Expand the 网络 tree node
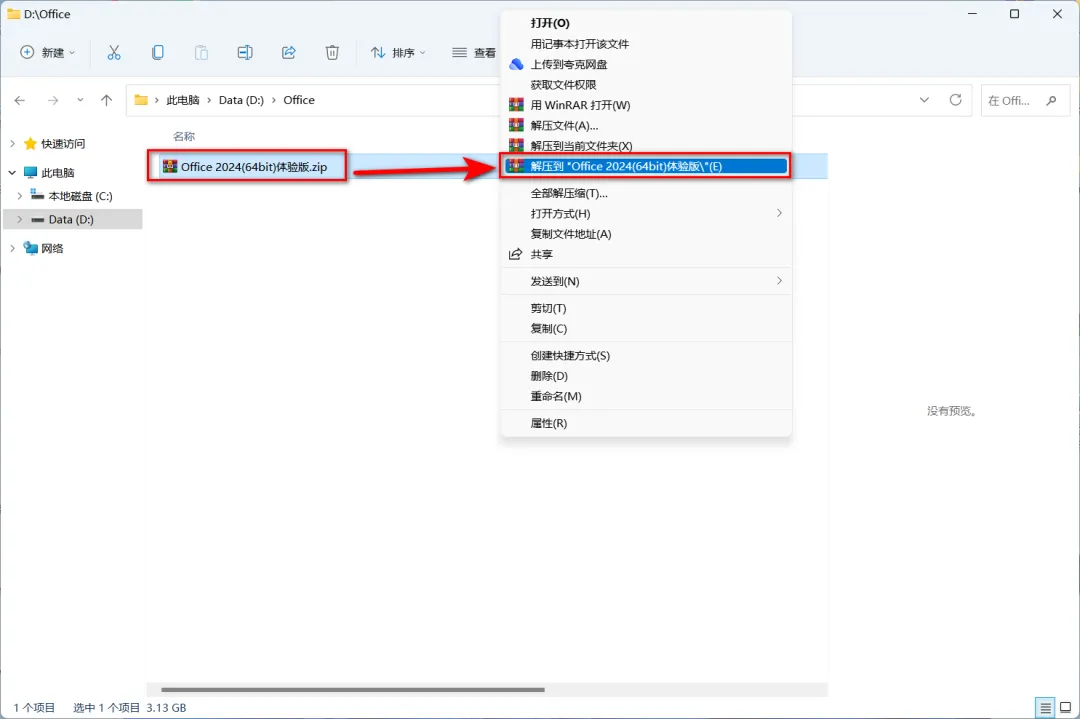Screen dimensions: 1080x719 point(12,248)
